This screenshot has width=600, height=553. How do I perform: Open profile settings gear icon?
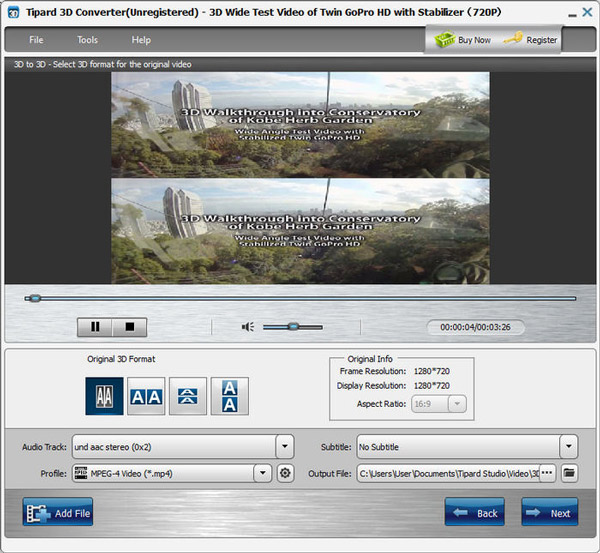[x=285, y=473]
